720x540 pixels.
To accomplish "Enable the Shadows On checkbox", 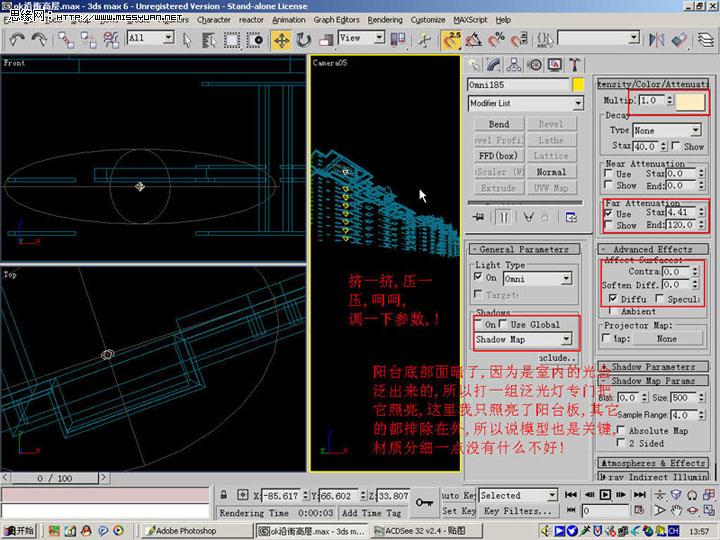I will tap(478, 324).
